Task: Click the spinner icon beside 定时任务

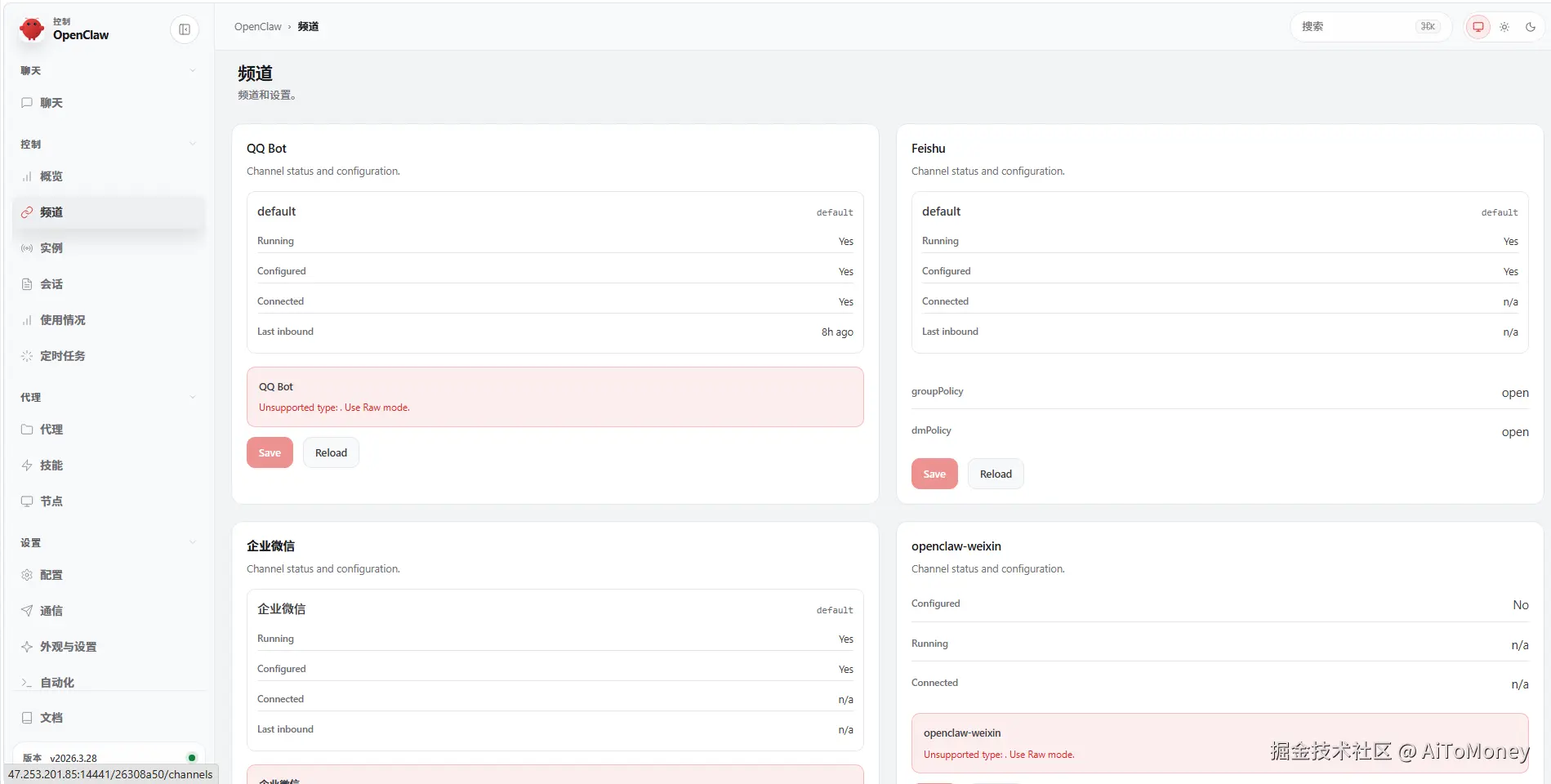Action: [27, 356]
